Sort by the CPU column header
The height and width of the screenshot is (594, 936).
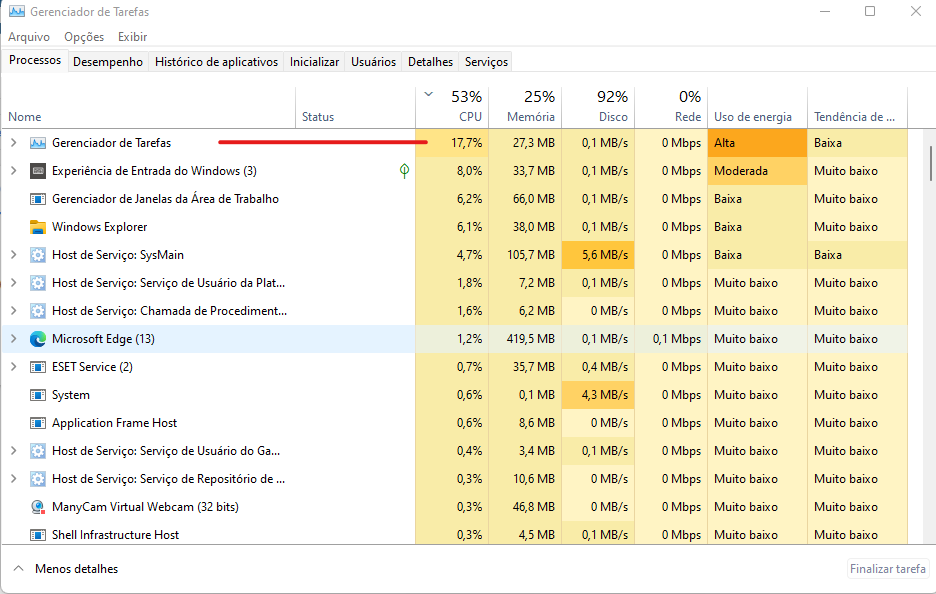point(452,107)
